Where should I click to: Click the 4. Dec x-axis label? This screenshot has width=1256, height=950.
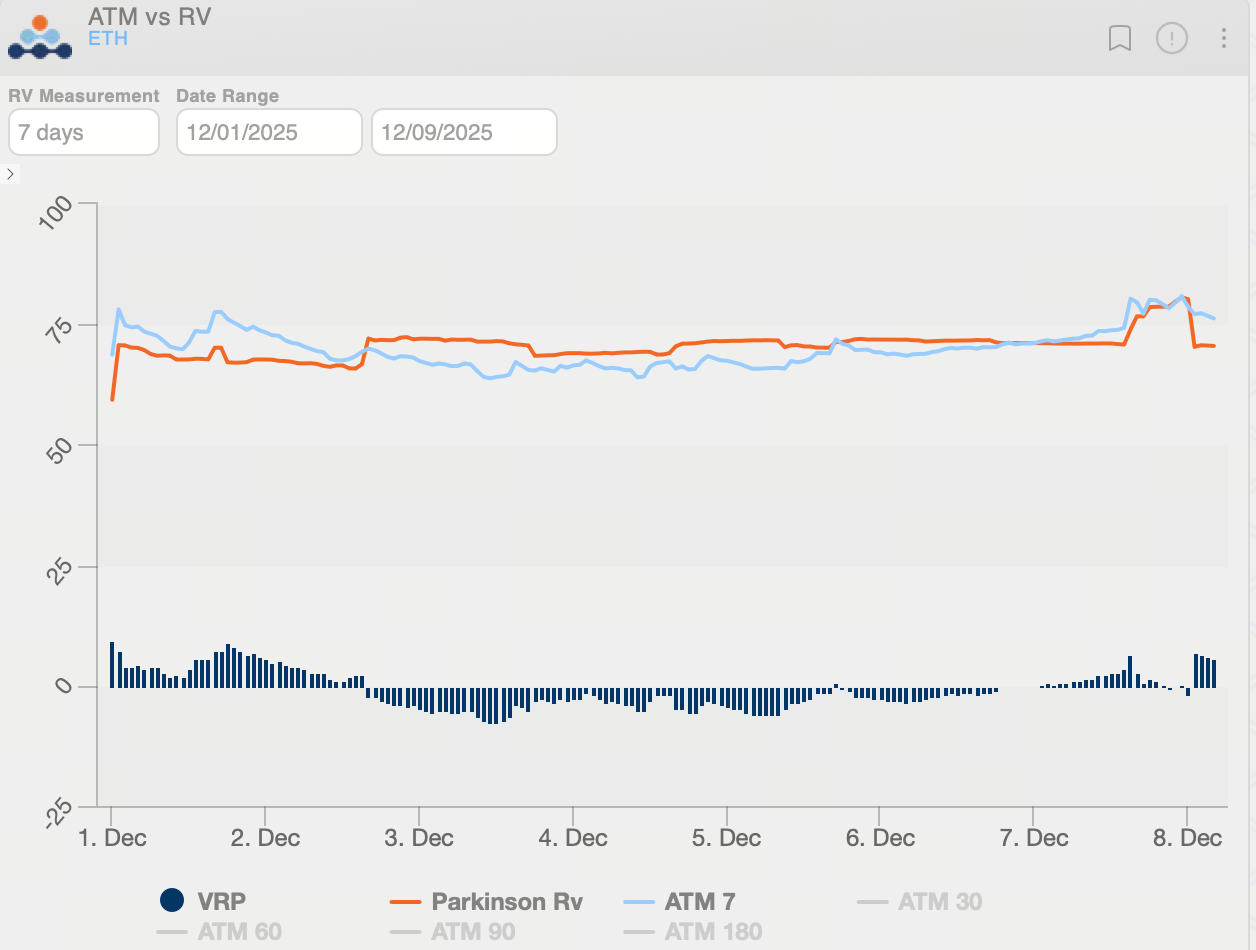pyautogui.click(x=573, y=838)
